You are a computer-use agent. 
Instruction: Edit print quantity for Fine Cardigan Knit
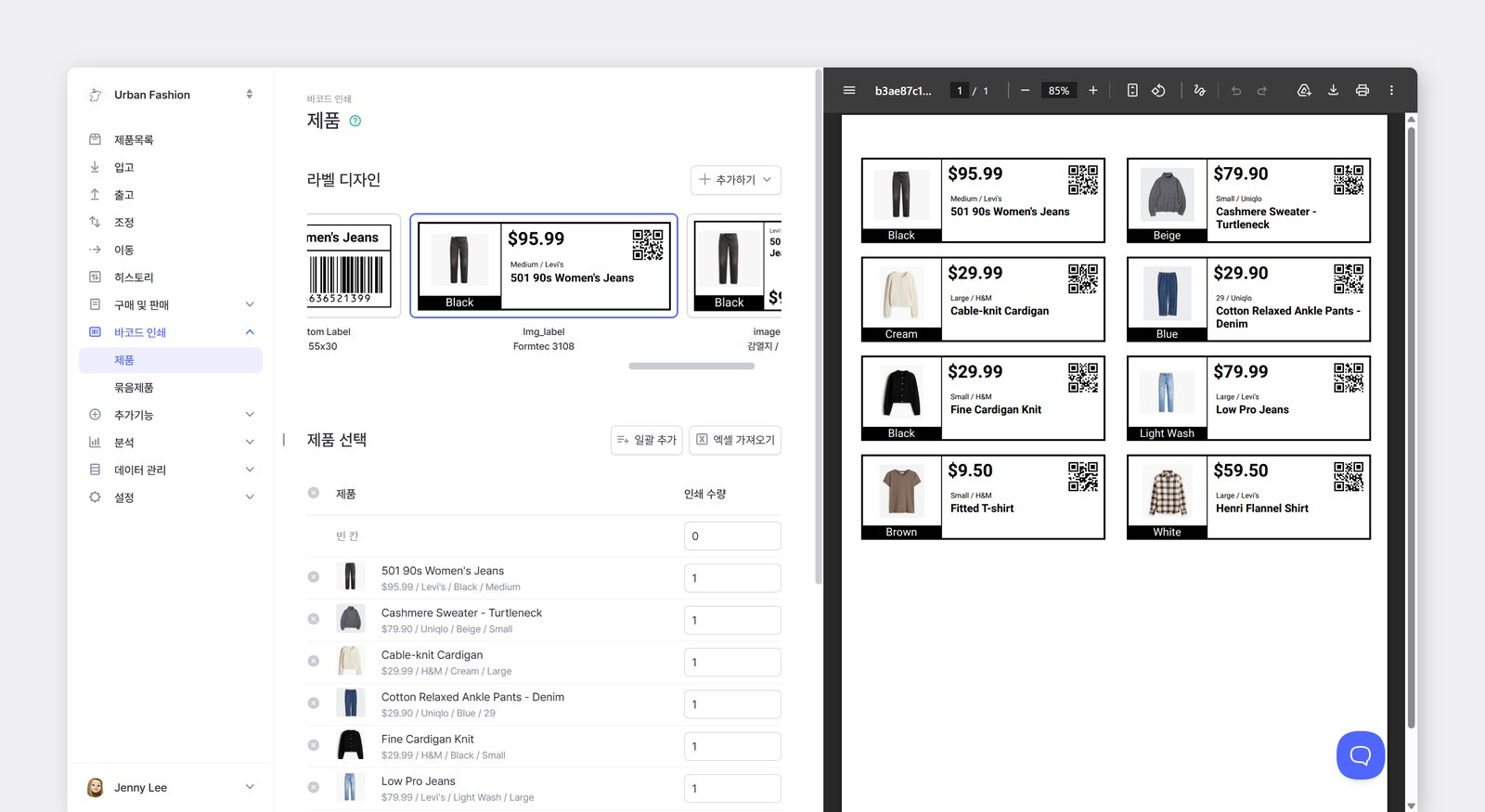pos(732,746)
